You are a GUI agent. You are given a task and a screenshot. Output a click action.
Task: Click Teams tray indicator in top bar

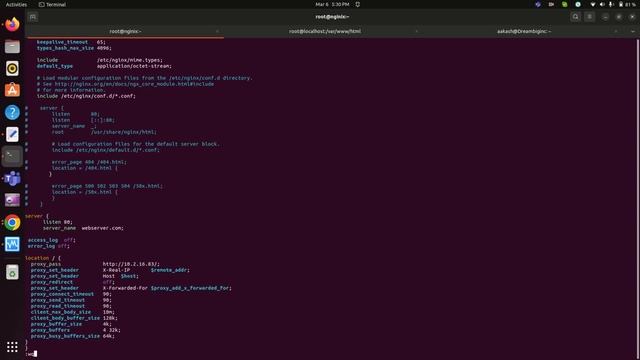pyautogui.click(x=538, y=4)
